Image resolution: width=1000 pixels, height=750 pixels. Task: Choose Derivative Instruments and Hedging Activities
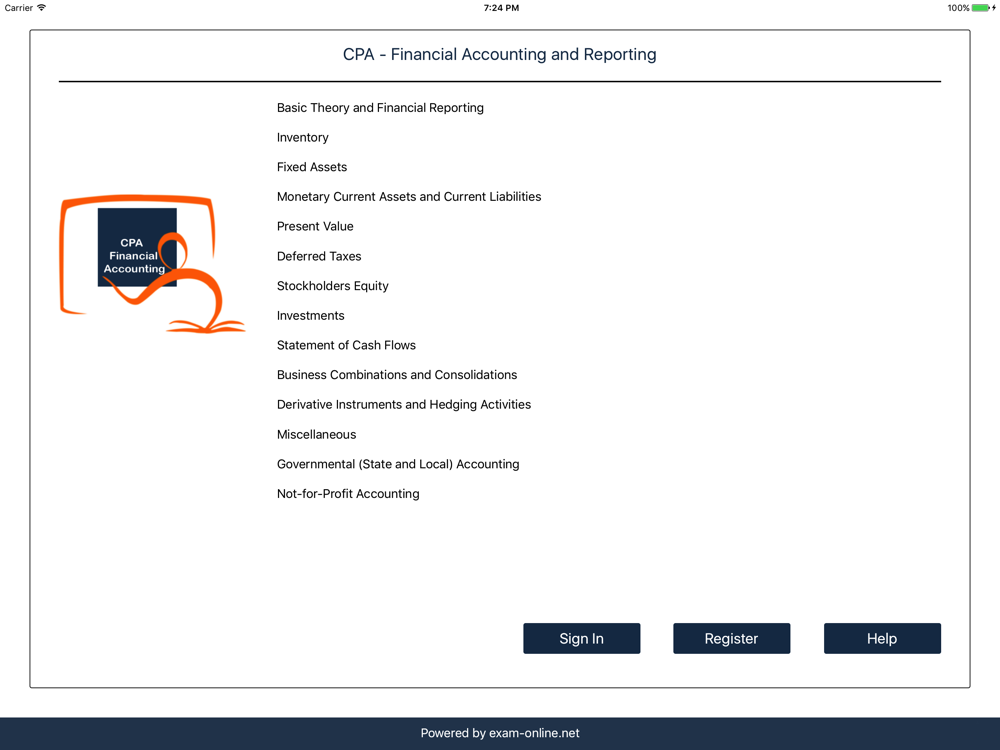coord(404,404)
